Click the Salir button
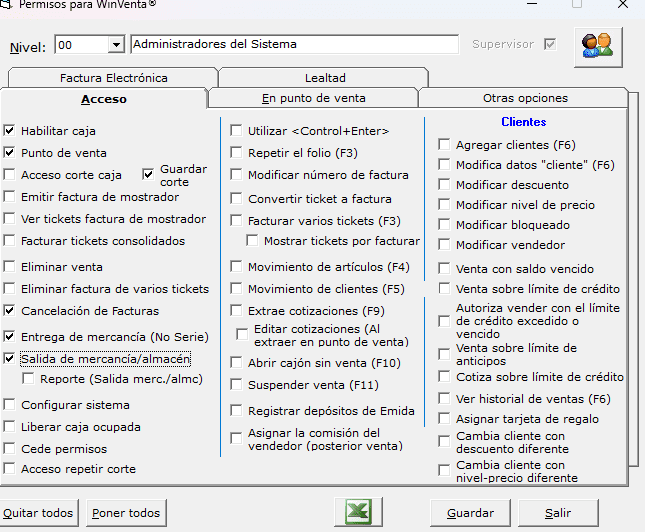The width and height of the screenshot is (645, 532). [x=557, y=513]
